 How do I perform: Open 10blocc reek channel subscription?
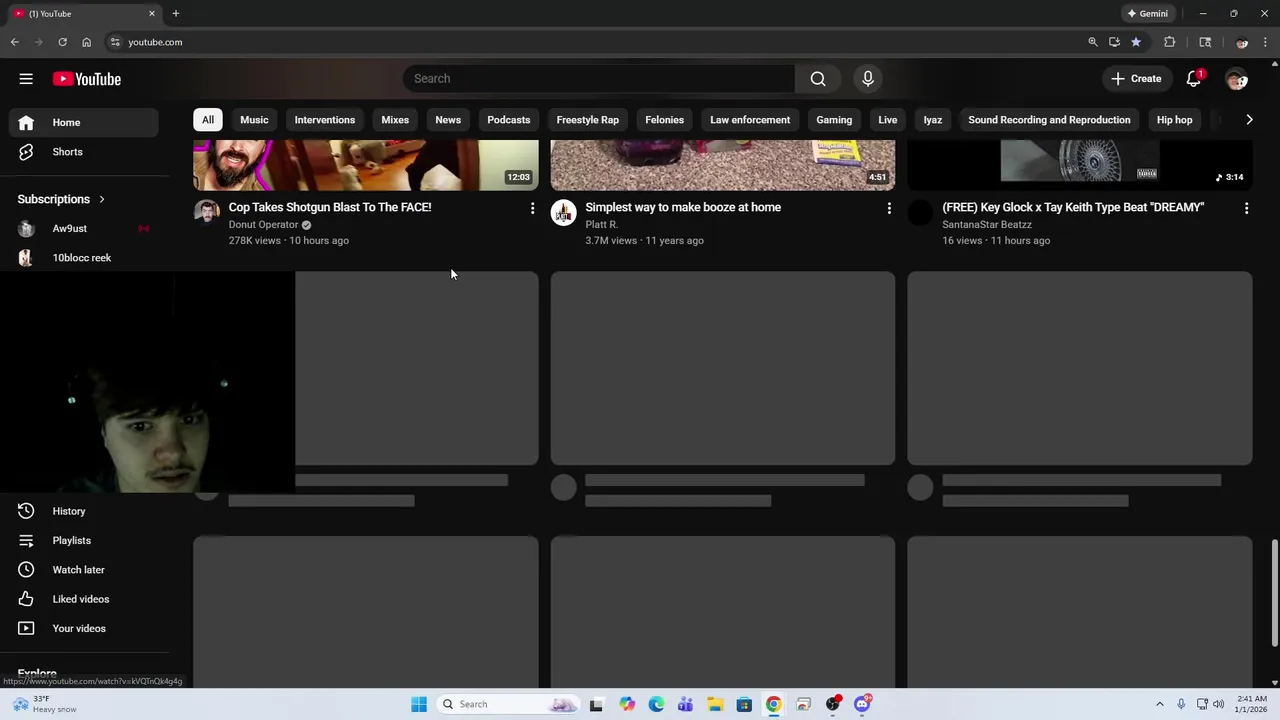[x=84, y=258]
